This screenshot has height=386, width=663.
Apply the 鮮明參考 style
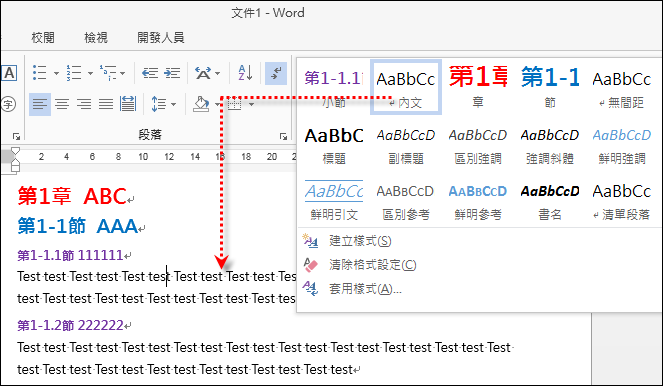pos(478,201)
